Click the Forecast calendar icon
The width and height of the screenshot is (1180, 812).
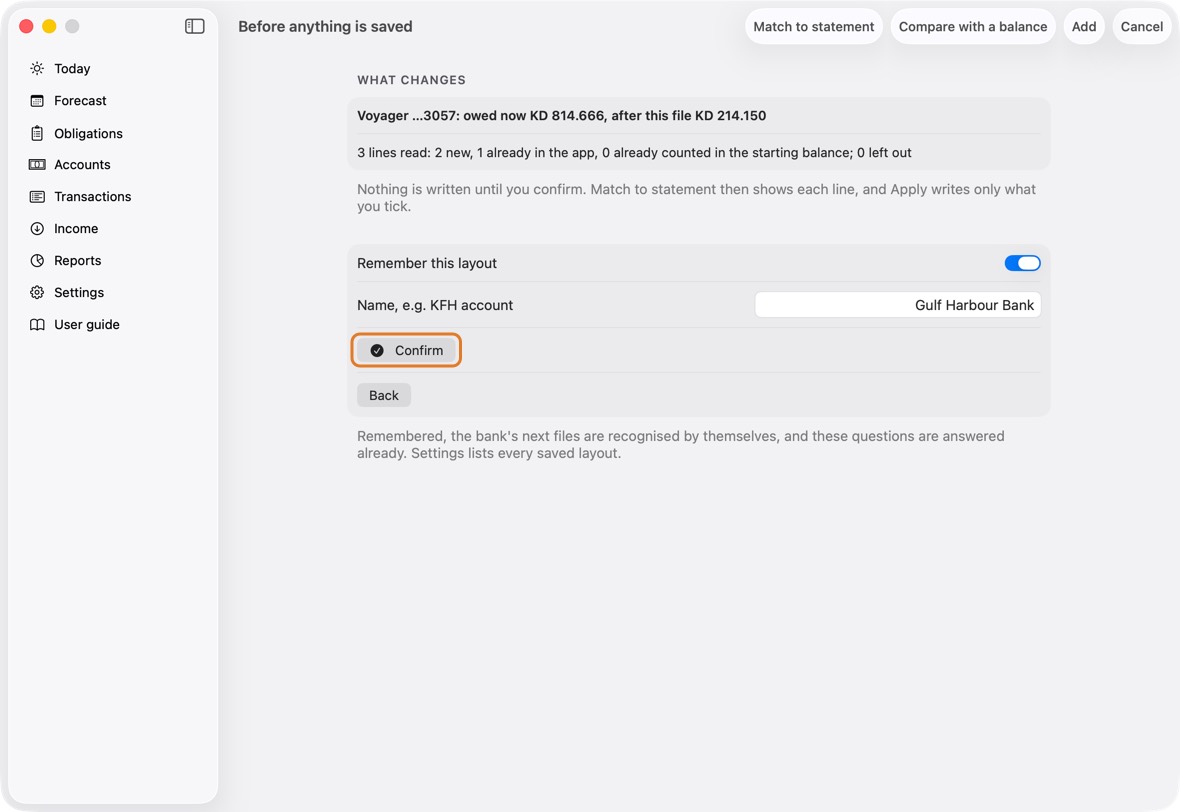37,101
